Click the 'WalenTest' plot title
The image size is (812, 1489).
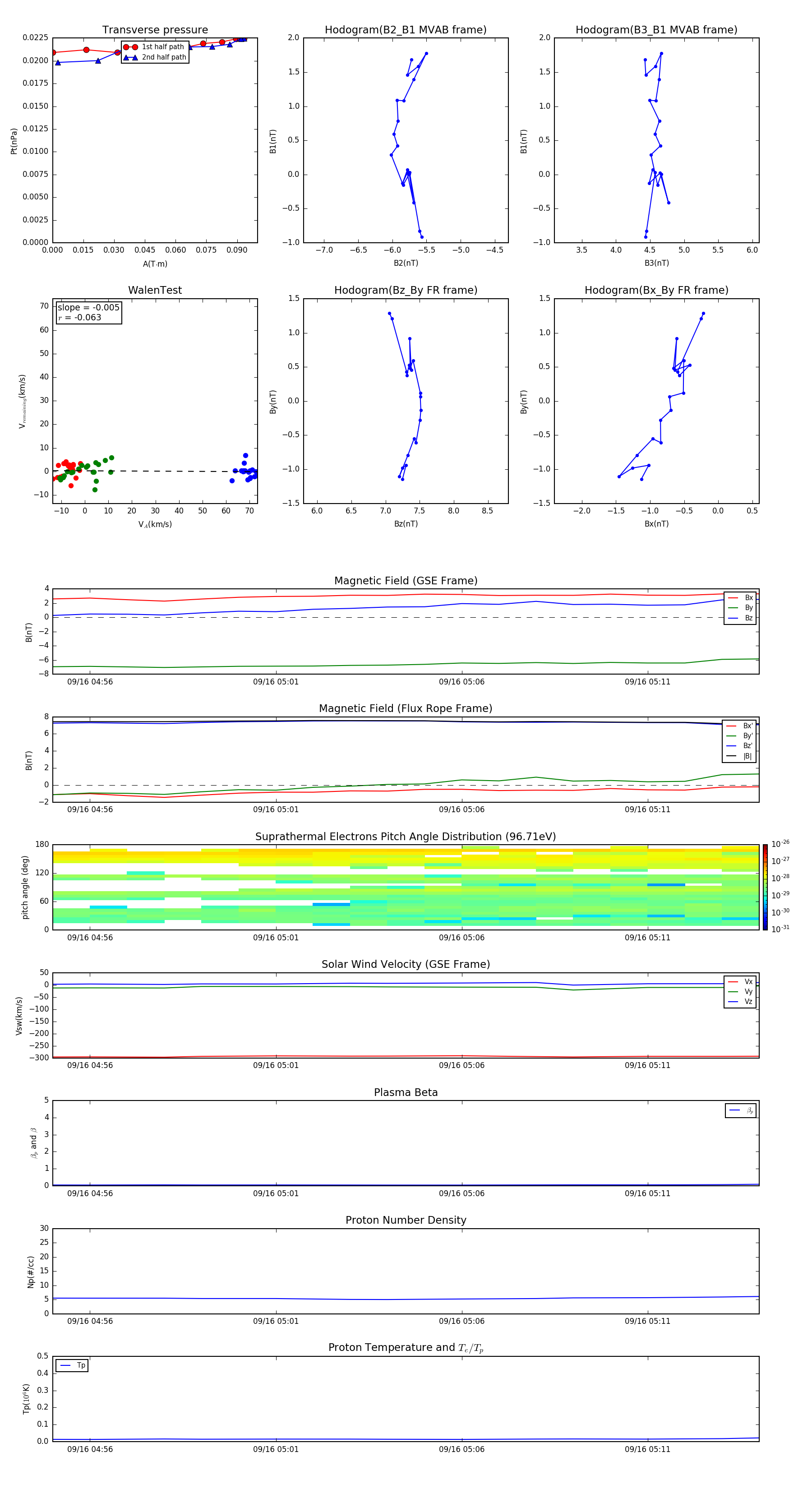coord(155,290)
